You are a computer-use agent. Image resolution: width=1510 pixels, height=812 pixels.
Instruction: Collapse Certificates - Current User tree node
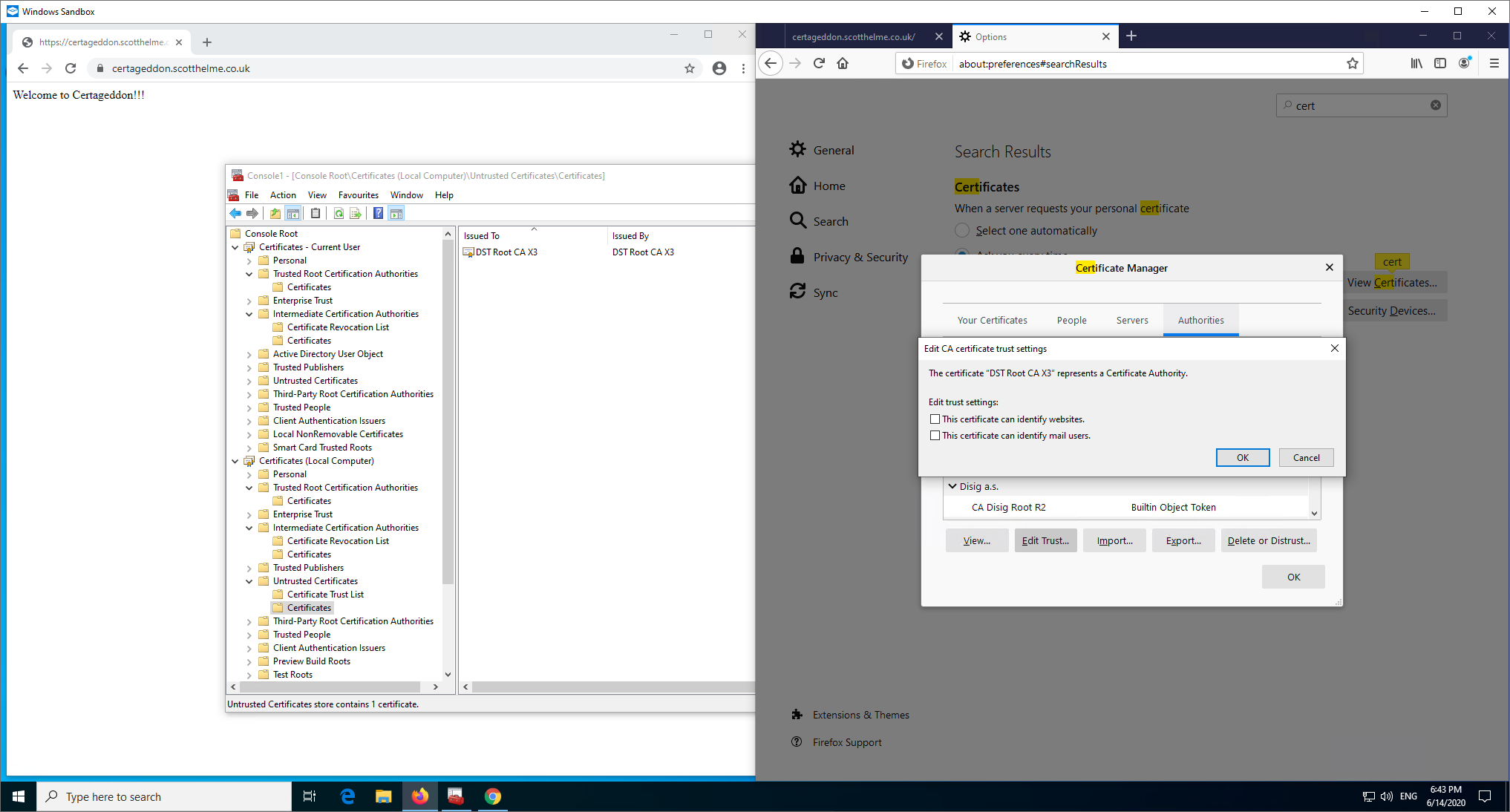pyautogui.click(x=235, y=247)
